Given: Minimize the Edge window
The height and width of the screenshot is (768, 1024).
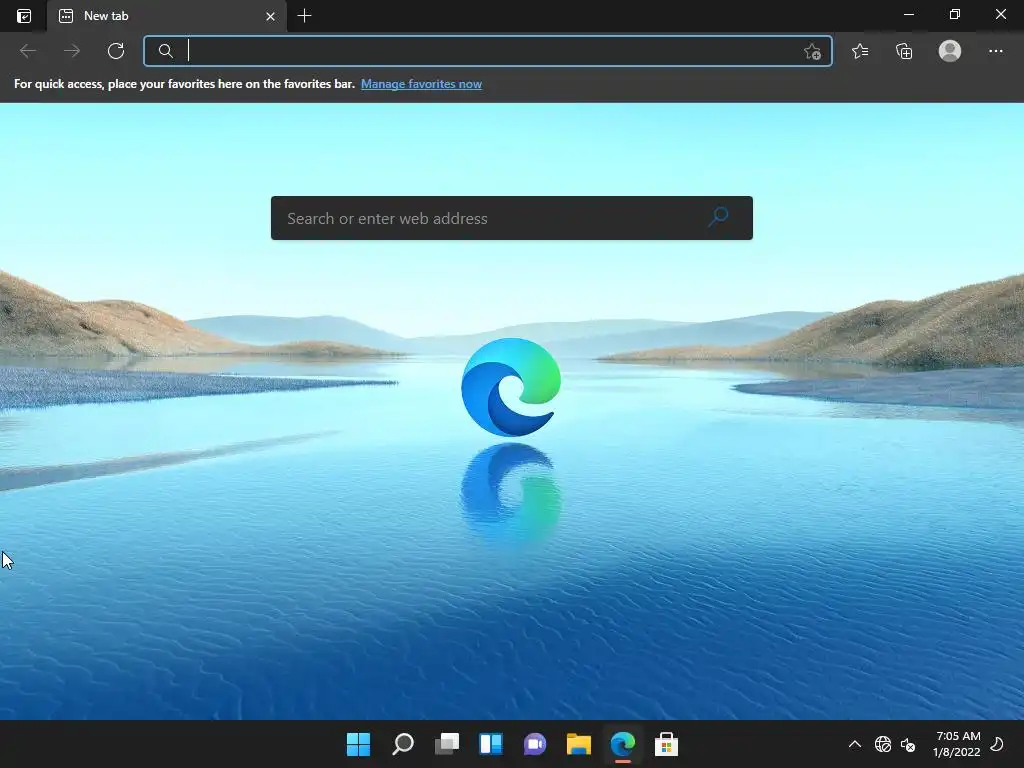Looking at the screenshot, I should pos(909,14).
